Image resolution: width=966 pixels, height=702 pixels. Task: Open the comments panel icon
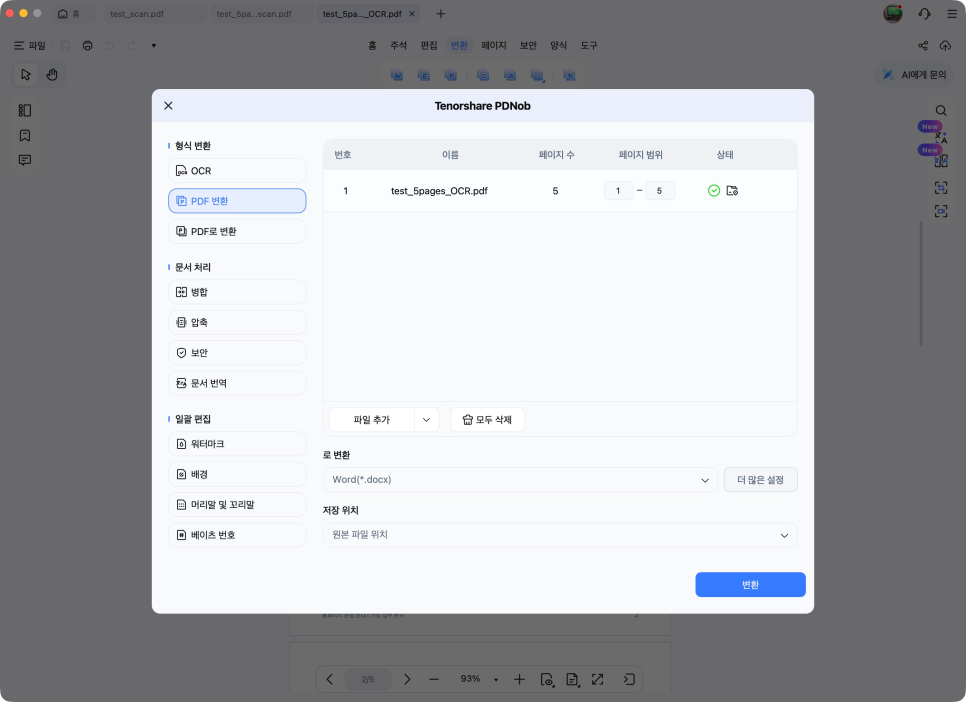[25, 160]
